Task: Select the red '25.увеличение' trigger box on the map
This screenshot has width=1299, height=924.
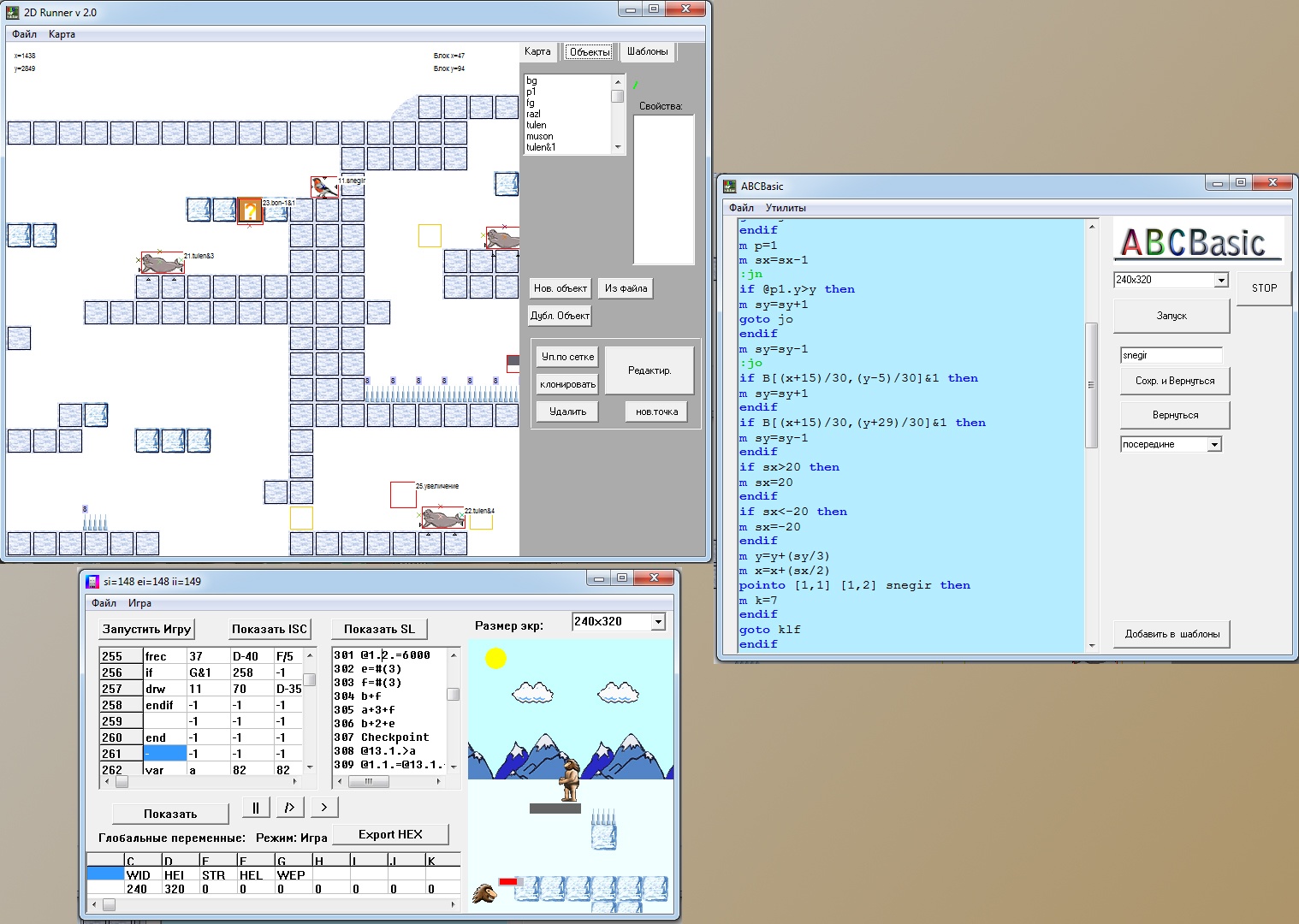Action: click(x=403, y=495)
